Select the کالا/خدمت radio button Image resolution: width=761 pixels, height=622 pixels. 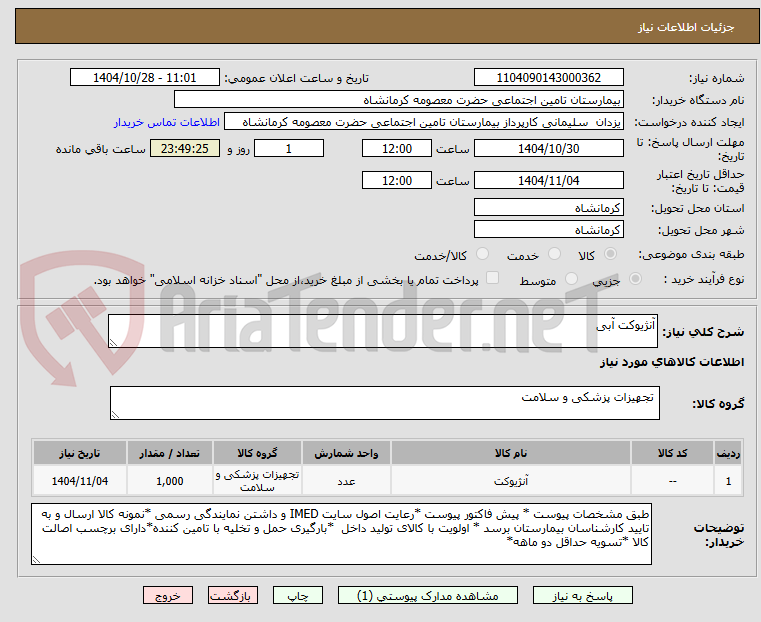pos(482,254)
